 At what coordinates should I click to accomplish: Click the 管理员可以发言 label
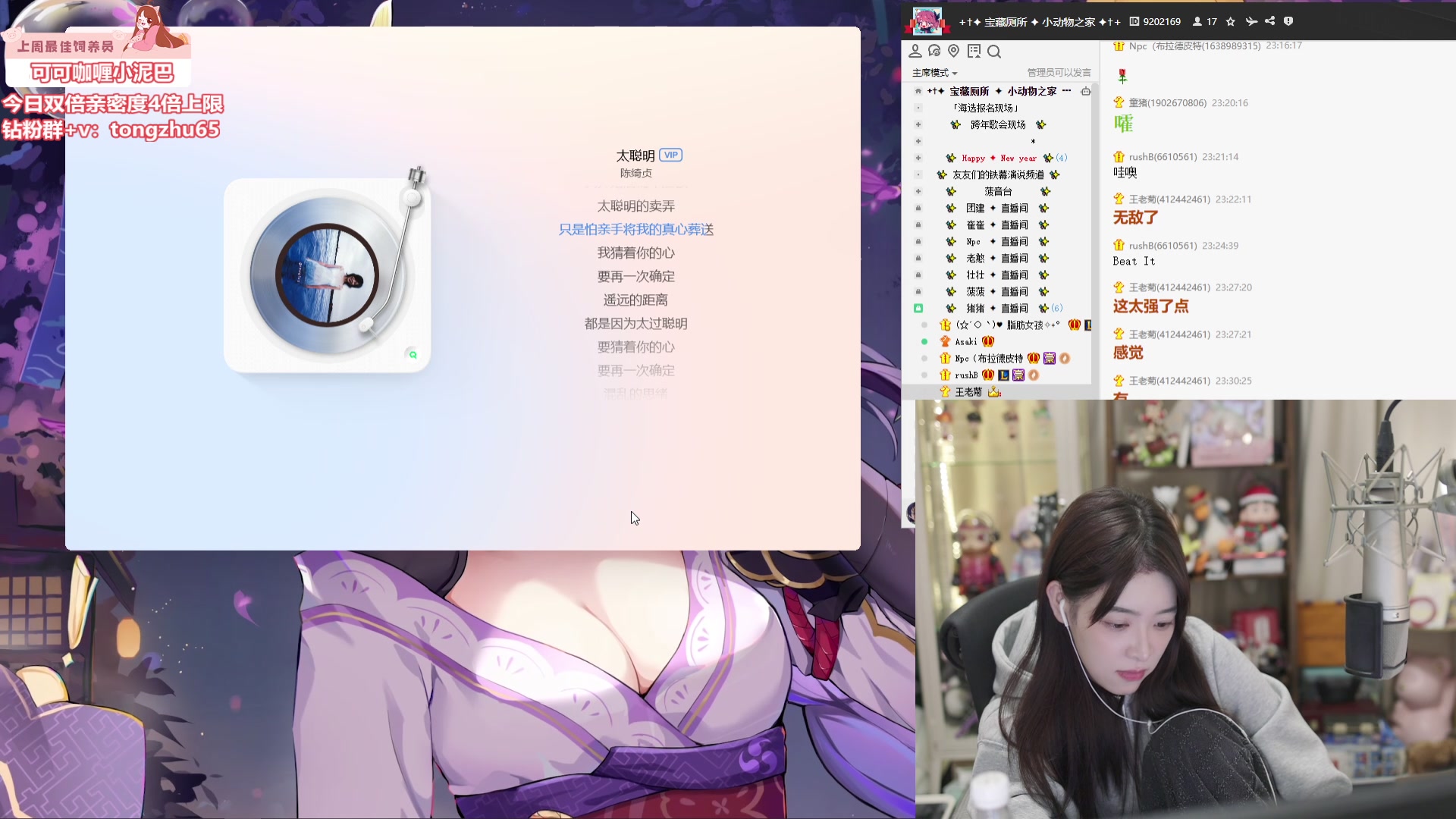pos(1059,73)
